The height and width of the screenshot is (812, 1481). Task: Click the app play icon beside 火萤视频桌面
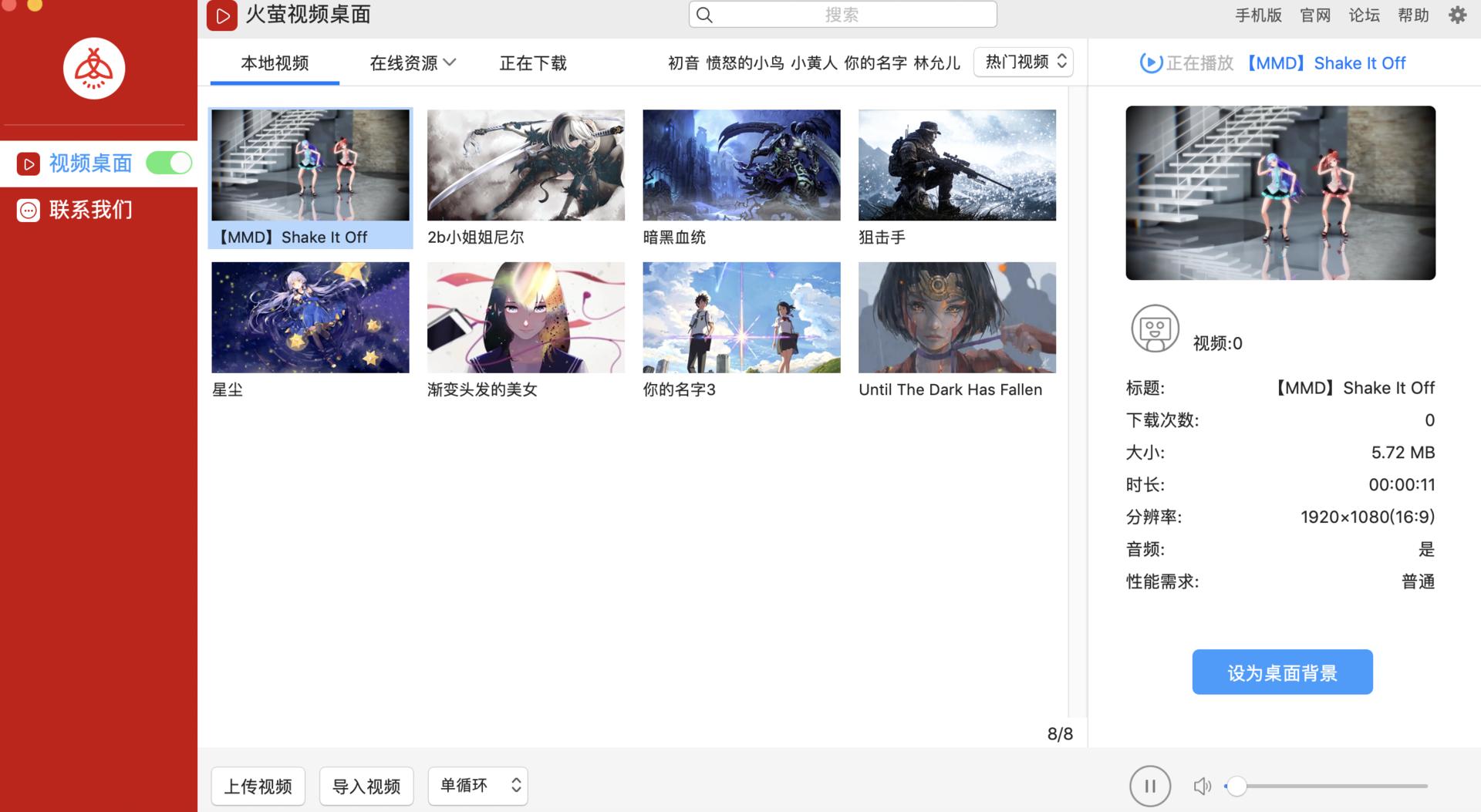pos(222,15)
